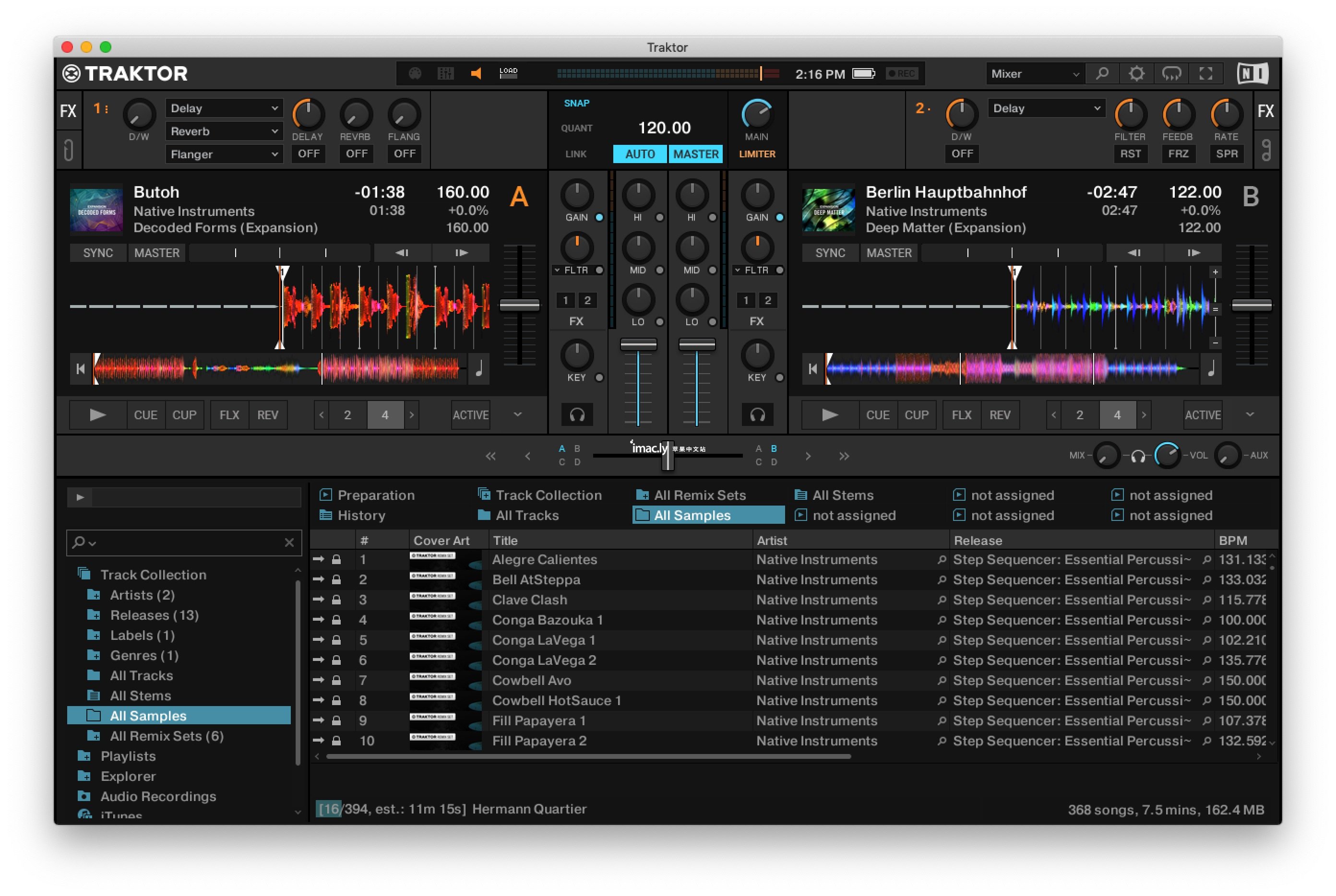Click the preview player play icon
The height and width of the screenshot is (896, 1336).
tap(80, 497)
